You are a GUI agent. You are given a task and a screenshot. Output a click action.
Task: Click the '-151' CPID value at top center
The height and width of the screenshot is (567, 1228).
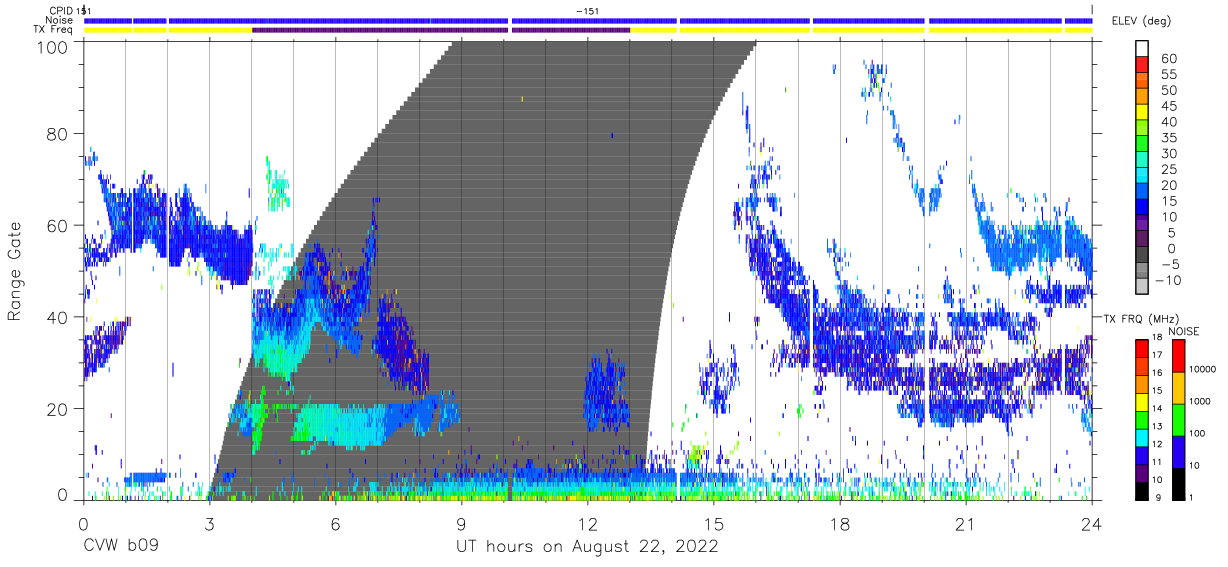pyautogui.click(x=588, y=10)
